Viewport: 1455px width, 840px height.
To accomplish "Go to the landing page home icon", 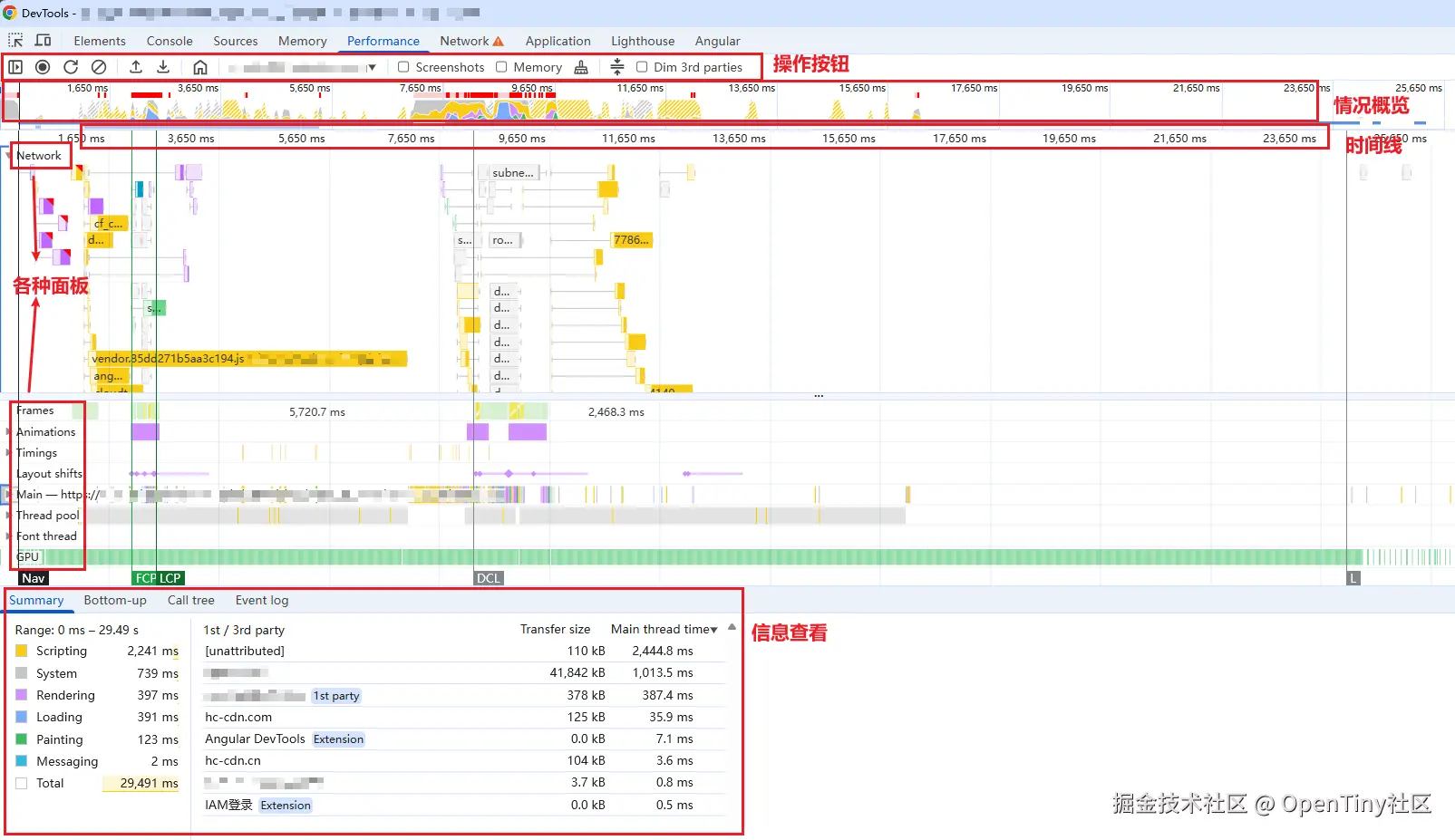I will tap(200, 67).
